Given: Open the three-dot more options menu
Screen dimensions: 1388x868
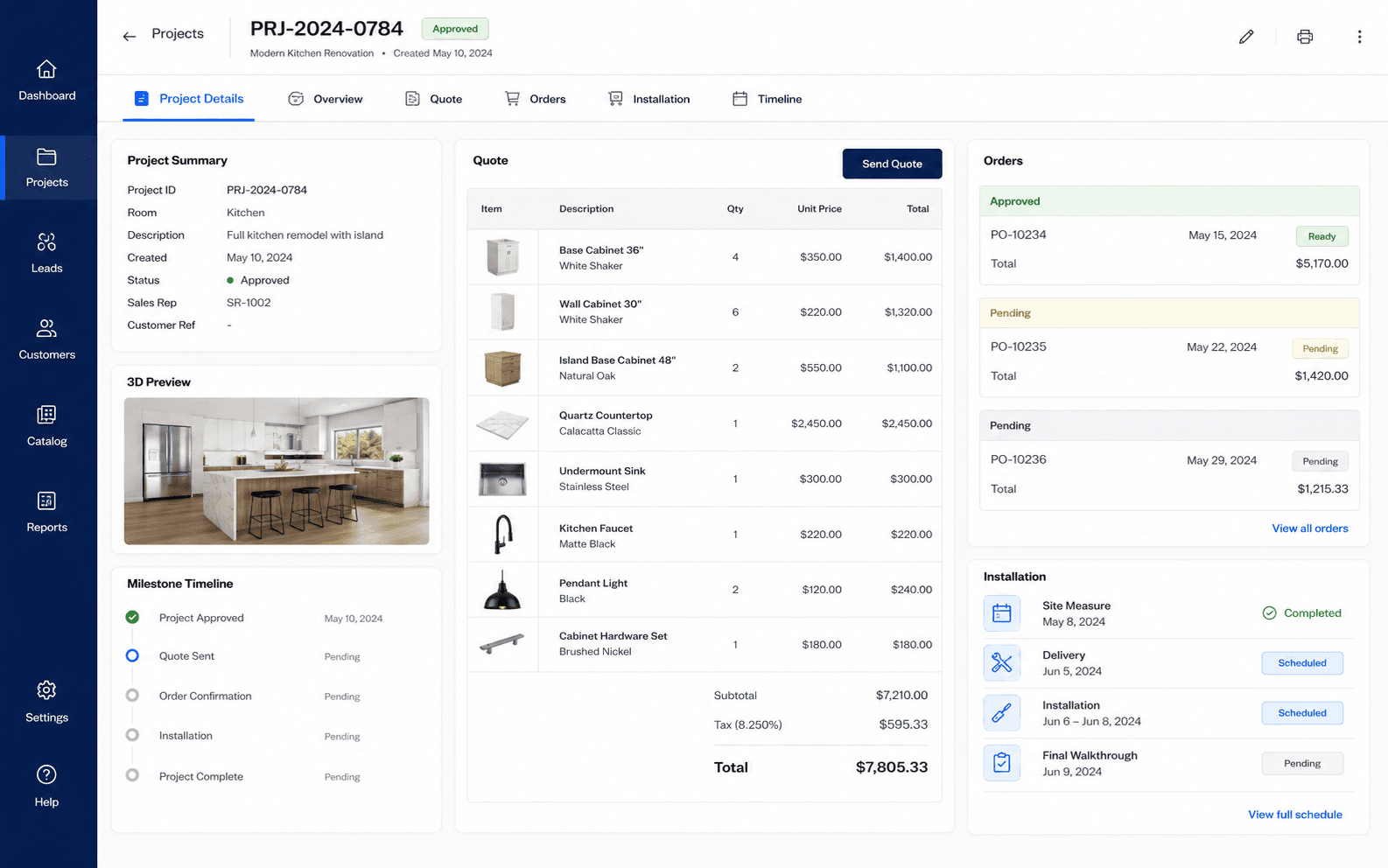Looking at the screenshot, I should coord(1359,37).
